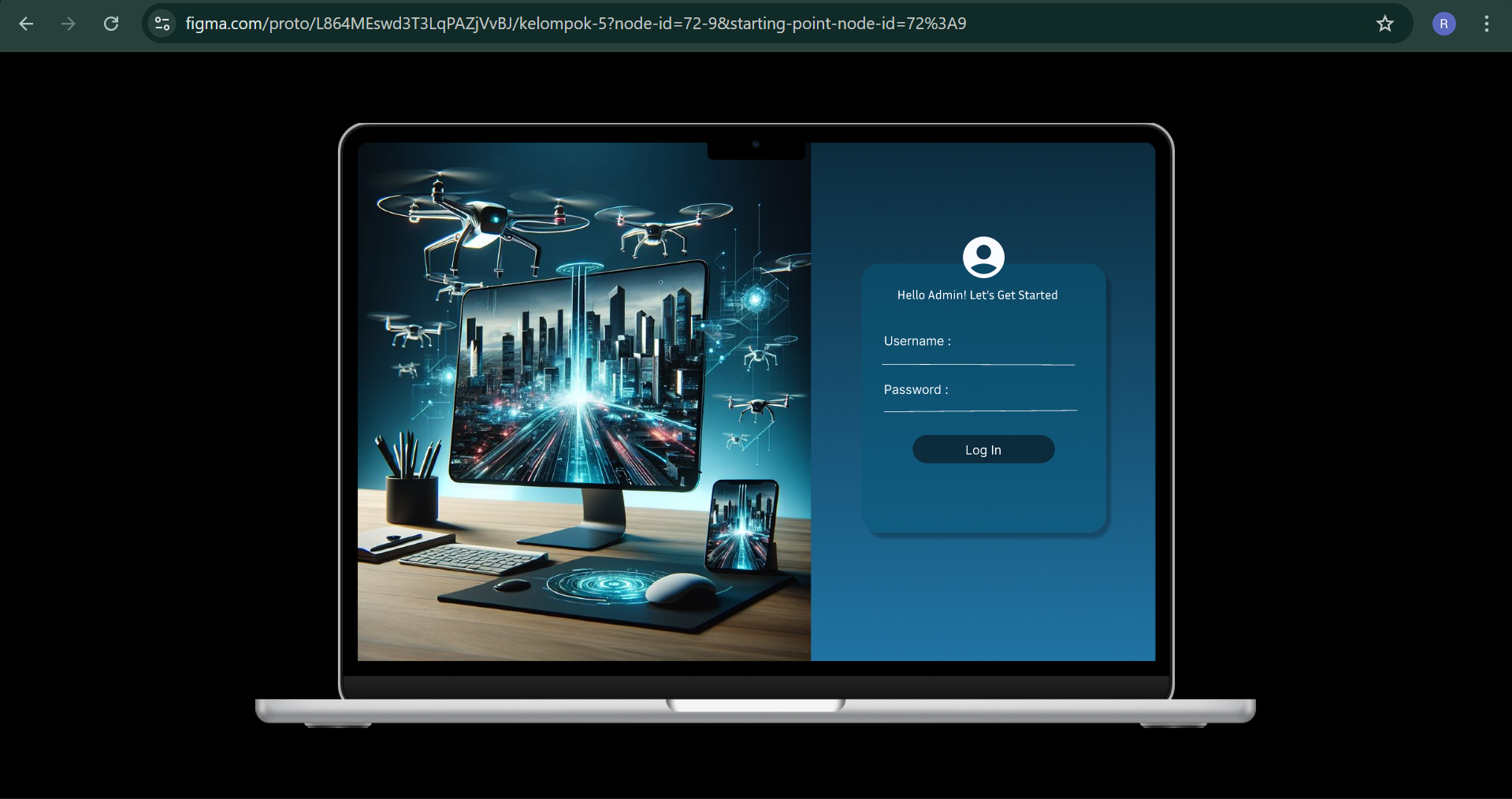Open the site permissions icon in address bar
This screenshot has height=799, width=1512.
[x=162, y=24]
